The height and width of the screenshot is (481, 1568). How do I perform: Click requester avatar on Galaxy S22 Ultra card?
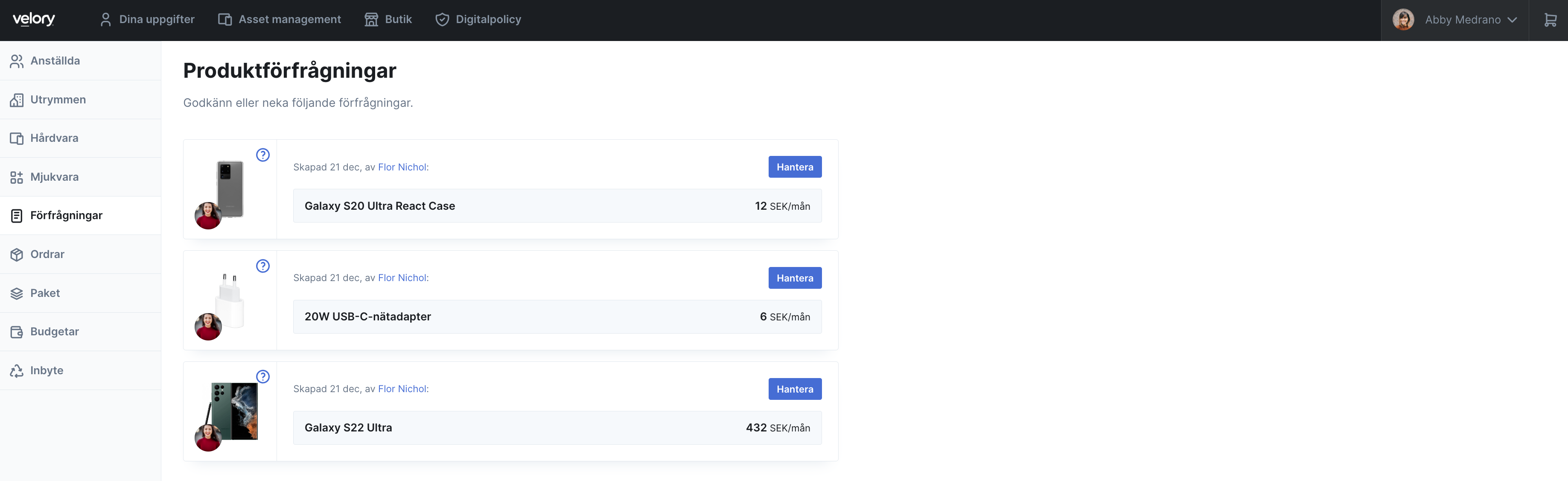(x=207, y=438)
